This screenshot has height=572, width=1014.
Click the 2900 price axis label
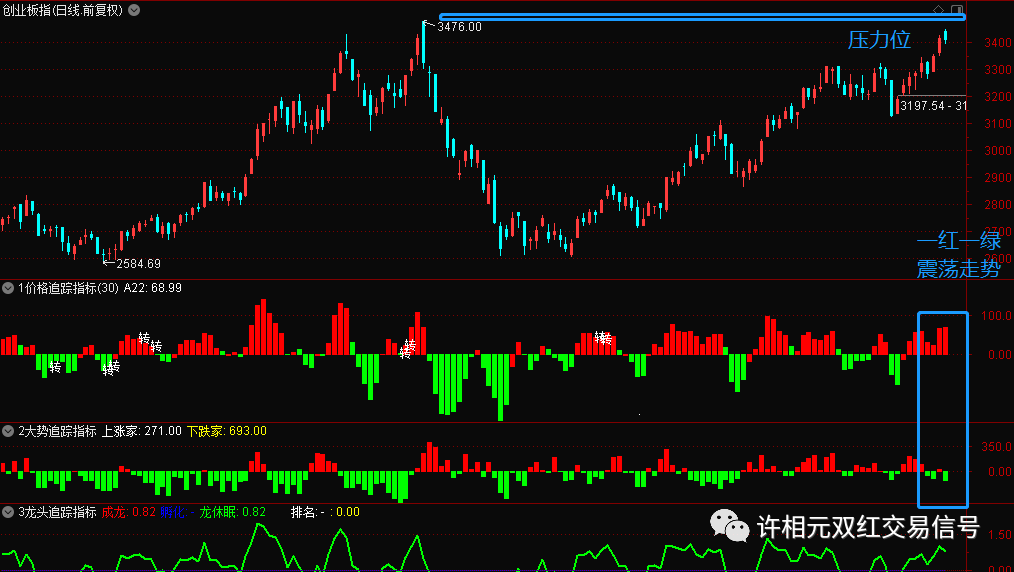998,178
